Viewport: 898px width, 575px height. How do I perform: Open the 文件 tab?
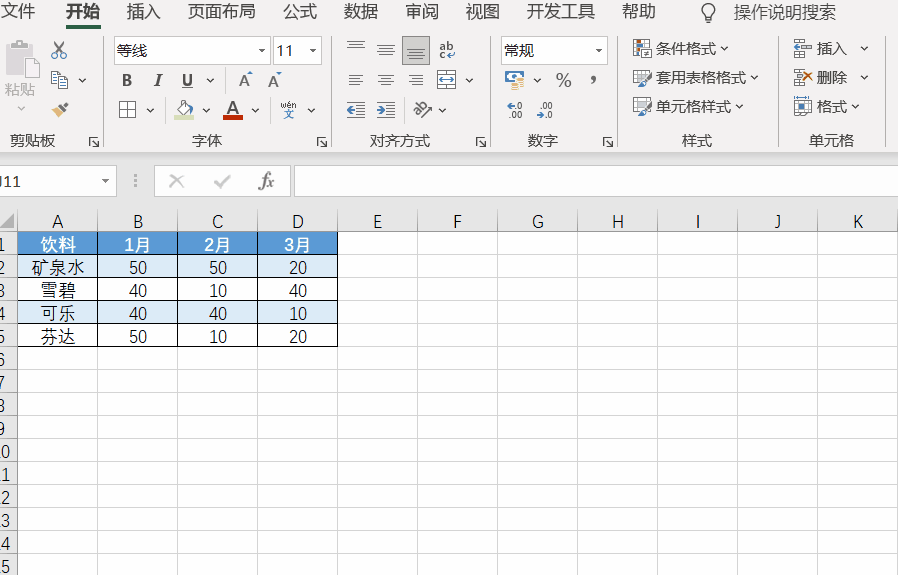(x=18, y=11)
